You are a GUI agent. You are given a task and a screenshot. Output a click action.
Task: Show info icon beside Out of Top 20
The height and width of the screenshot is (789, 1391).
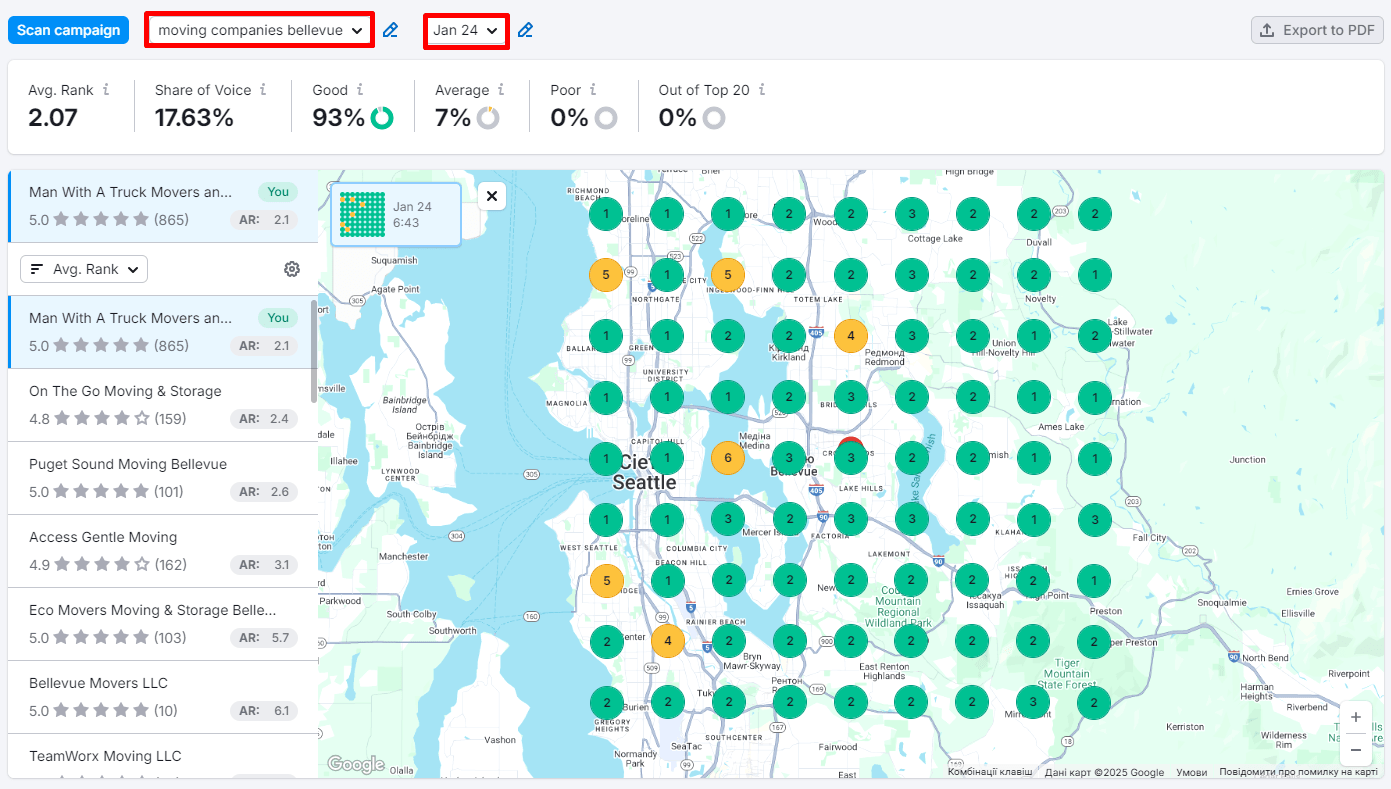(x=762, y=89)
